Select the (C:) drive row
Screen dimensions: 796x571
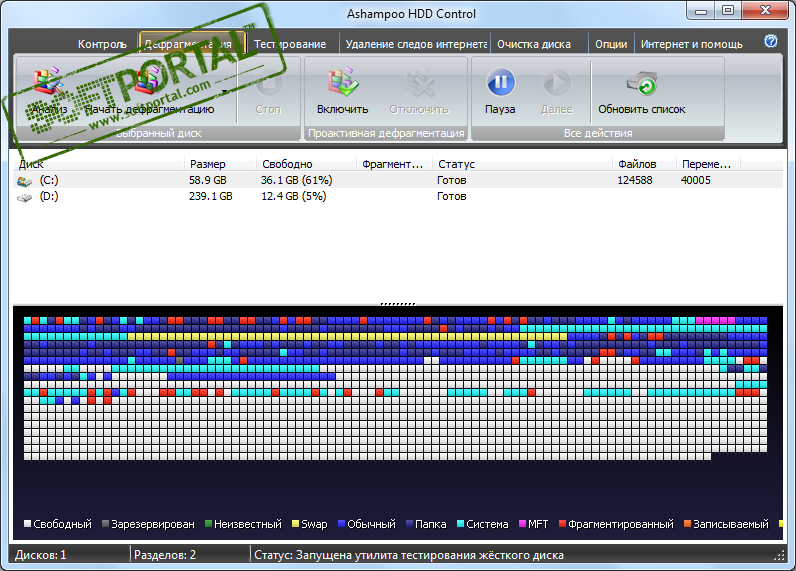(397, 180)
